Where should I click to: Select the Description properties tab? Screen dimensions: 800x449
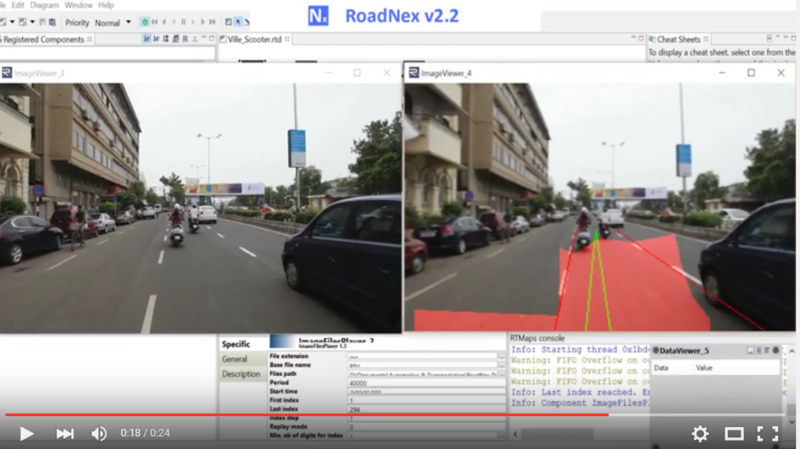point(241,374)
